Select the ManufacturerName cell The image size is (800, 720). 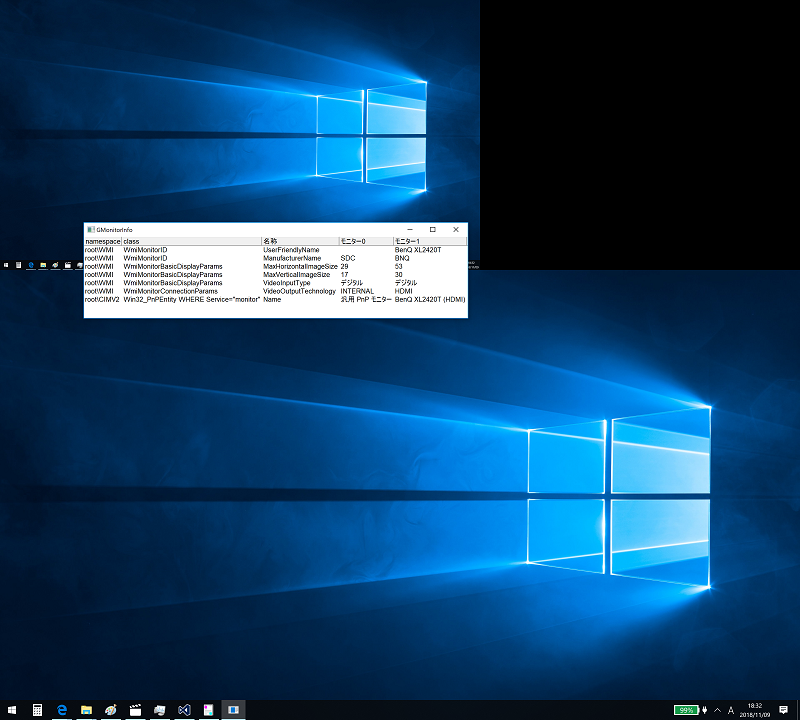pyautogui.click(x=292, y=258)
